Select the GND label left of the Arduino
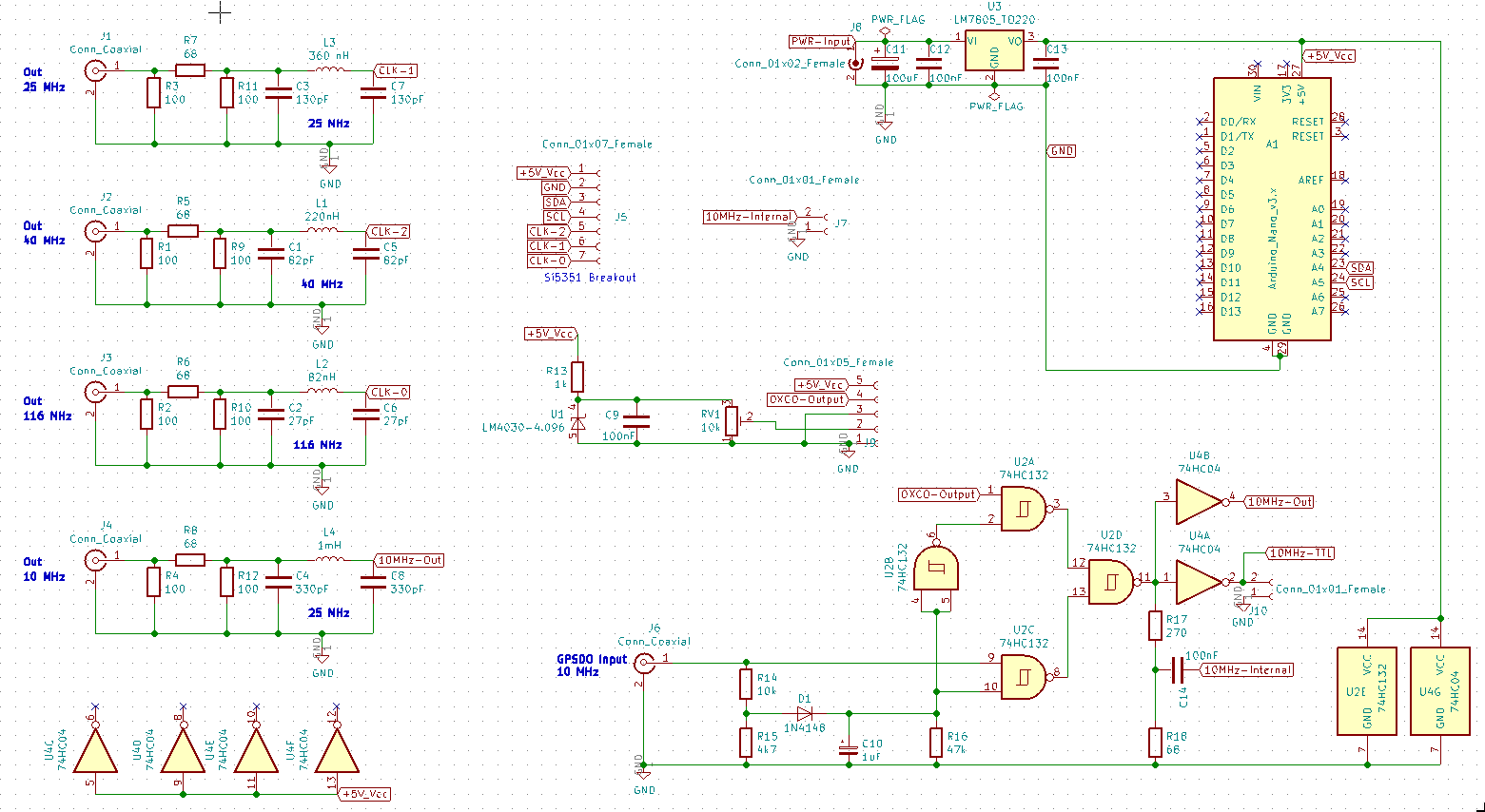1485x812 pixels. 1062,151
